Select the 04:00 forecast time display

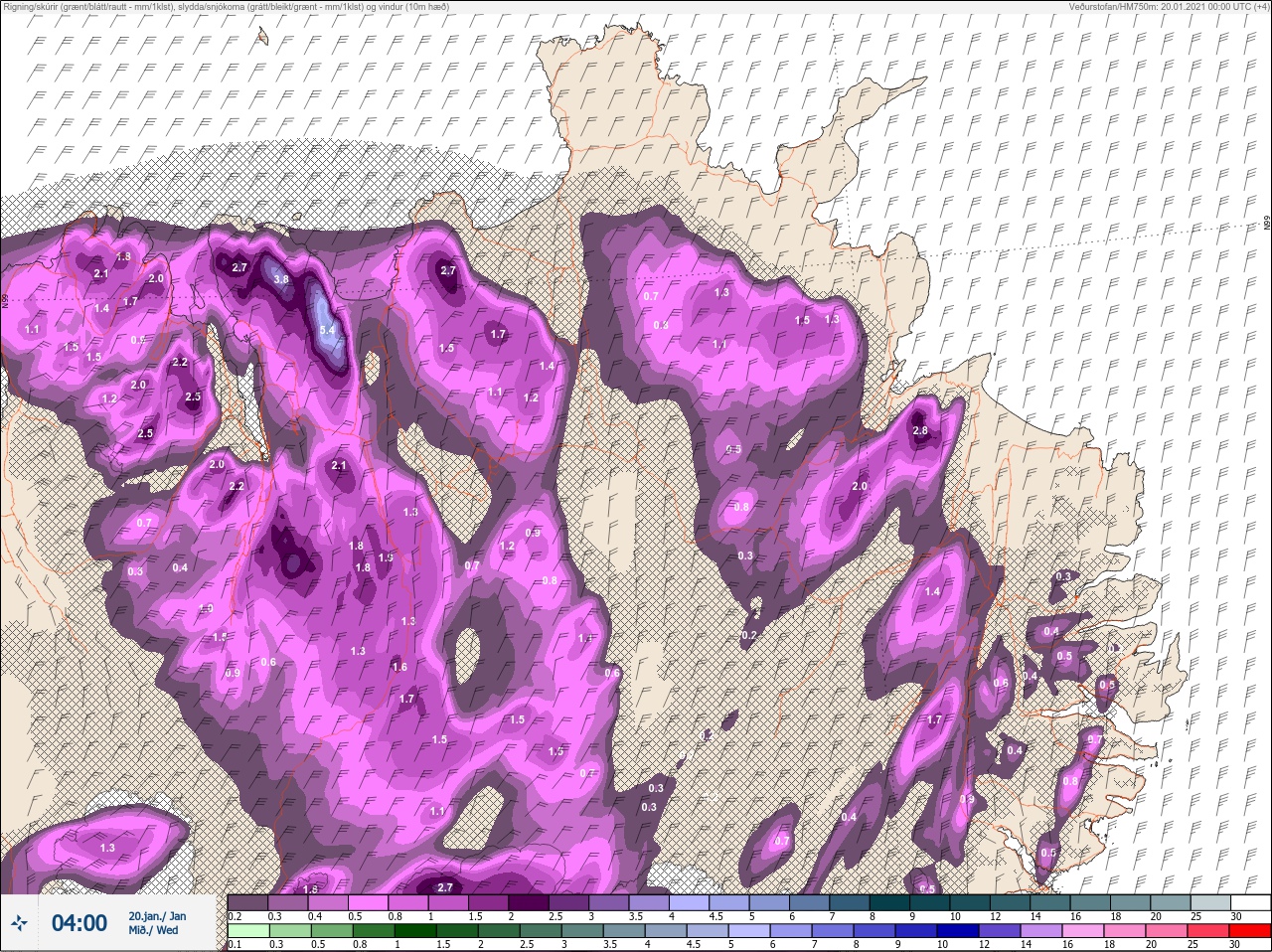tap(79, 923)
